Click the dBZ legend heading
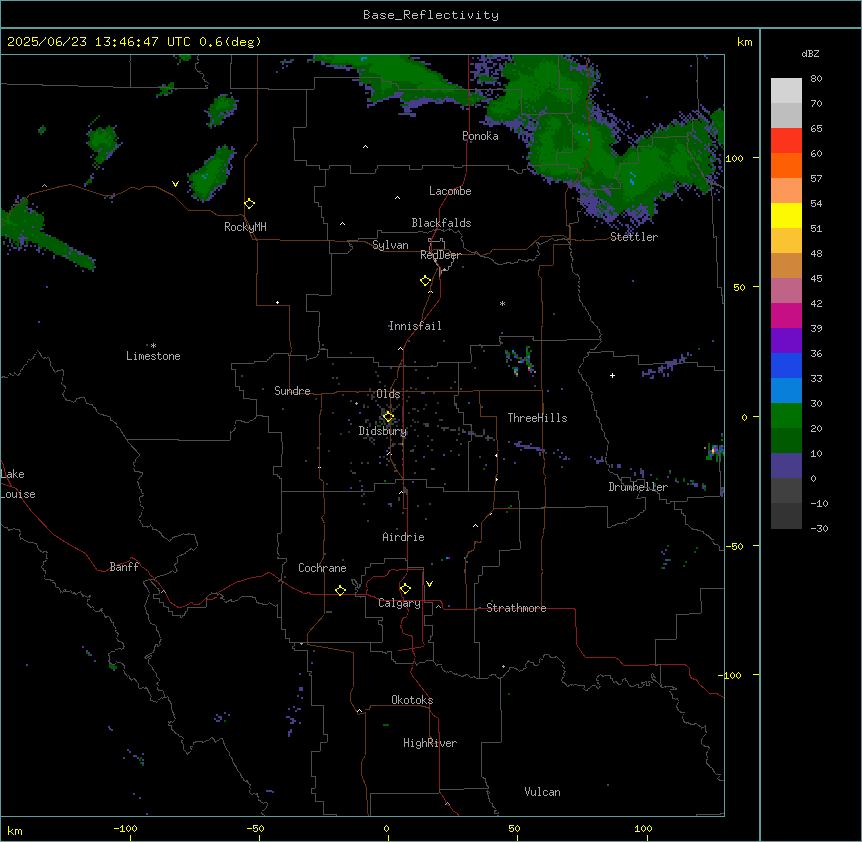 pos(810,53)
